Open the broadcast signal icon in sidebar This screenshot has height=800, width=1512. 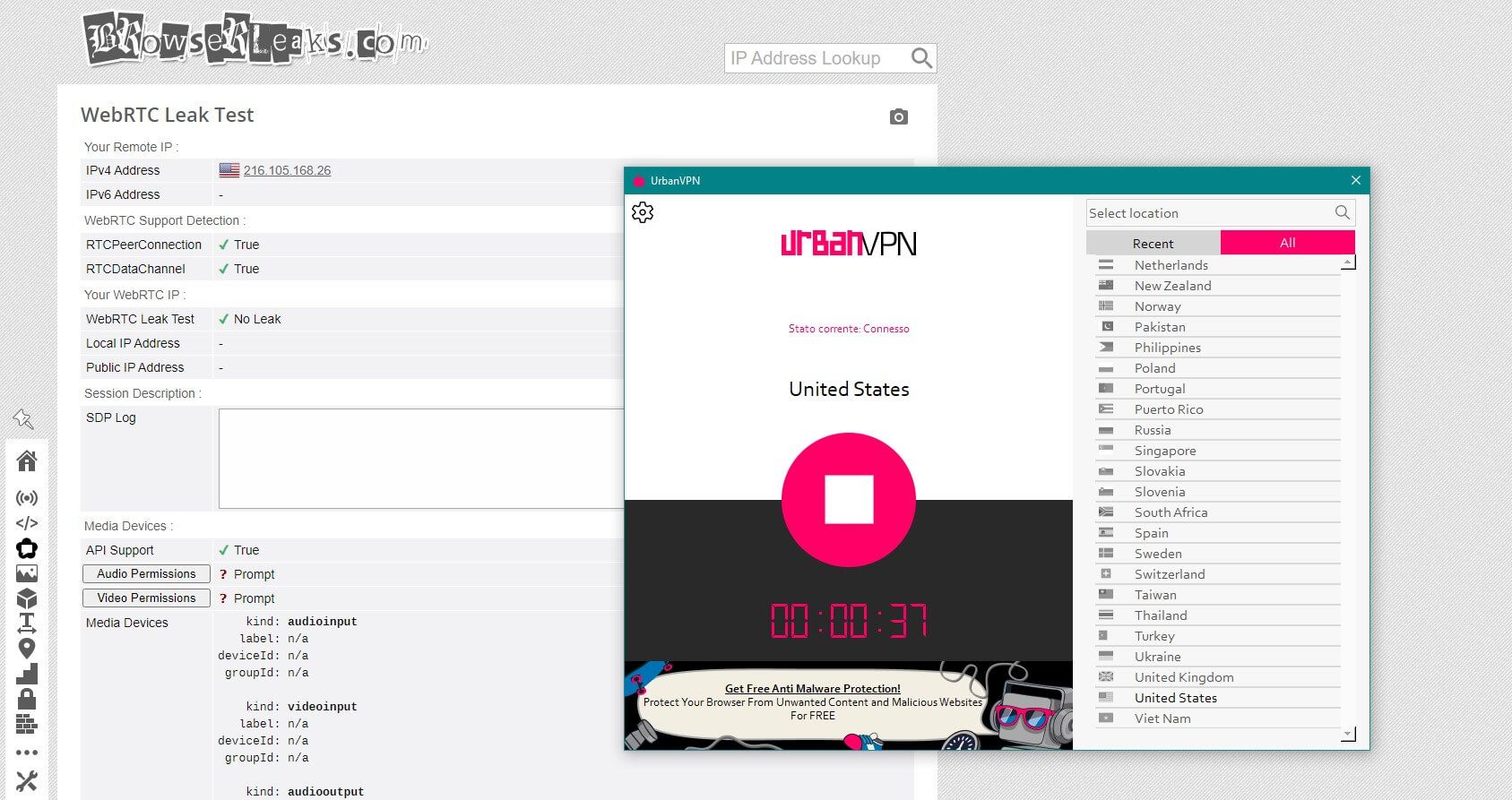27,498
